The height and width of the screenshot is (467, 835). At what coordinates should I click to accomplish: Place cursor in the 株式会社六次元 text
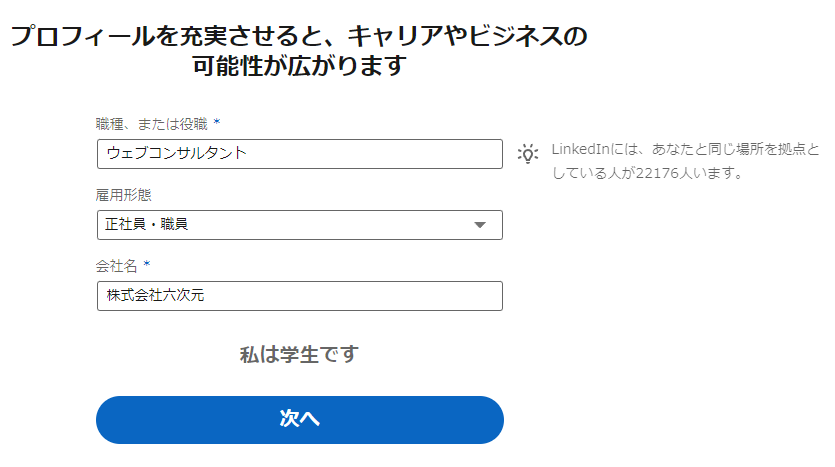pos(155,295)
